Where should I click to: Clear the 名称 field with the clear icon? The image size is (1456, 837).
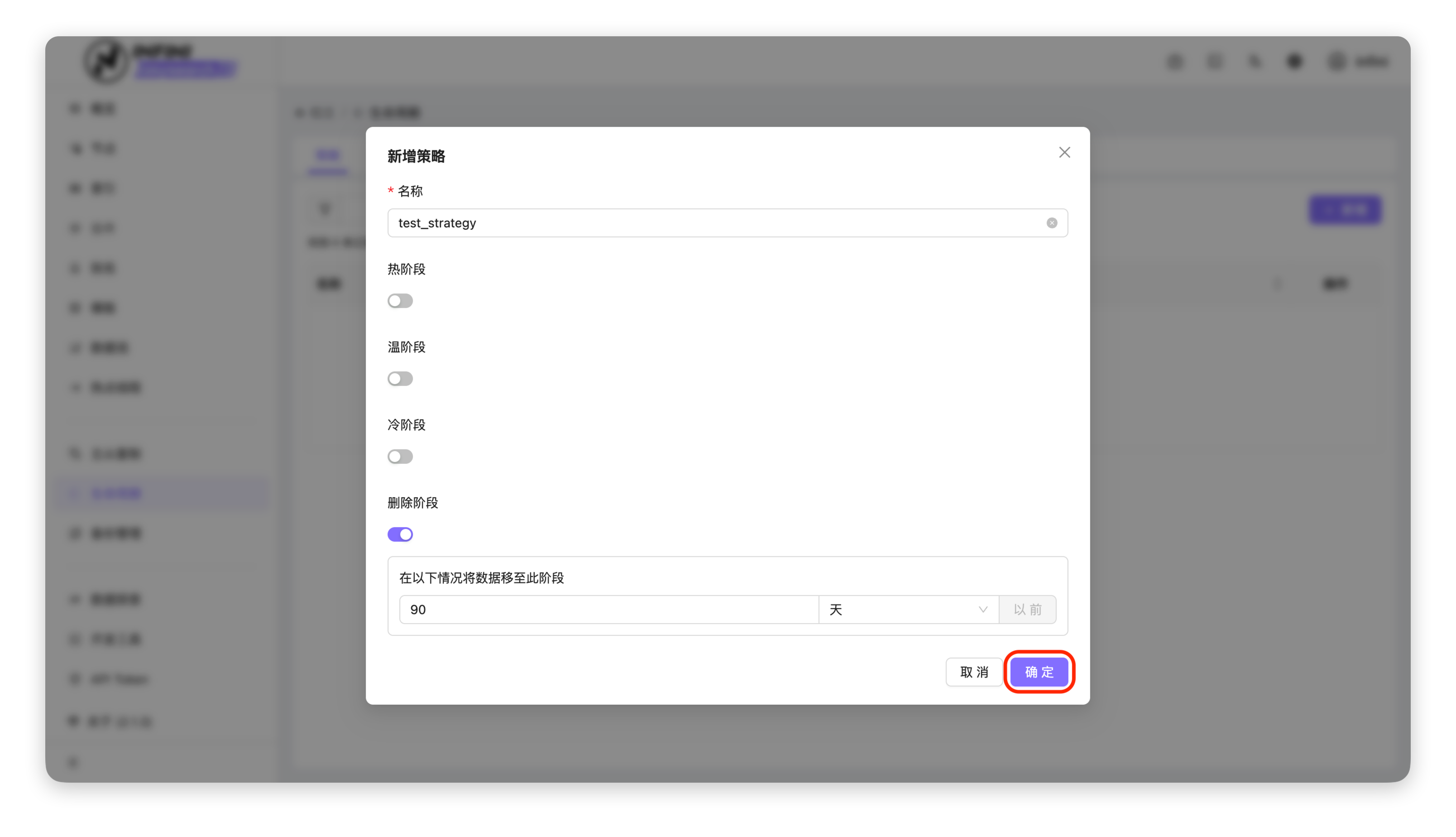[1052, 223]
